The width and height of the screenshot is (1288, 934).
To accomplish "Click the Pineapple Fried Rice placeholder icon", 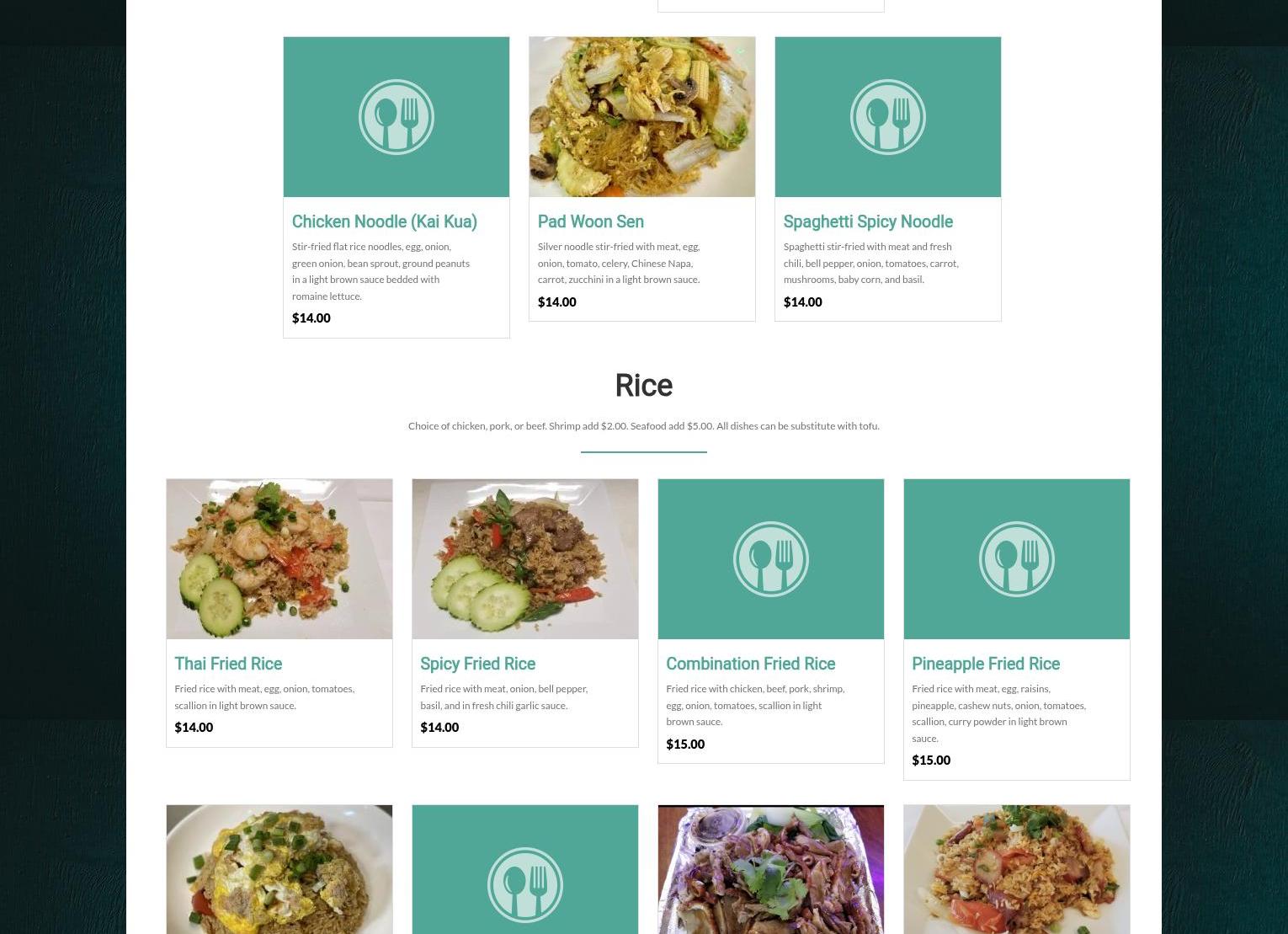I will 1017,559.
